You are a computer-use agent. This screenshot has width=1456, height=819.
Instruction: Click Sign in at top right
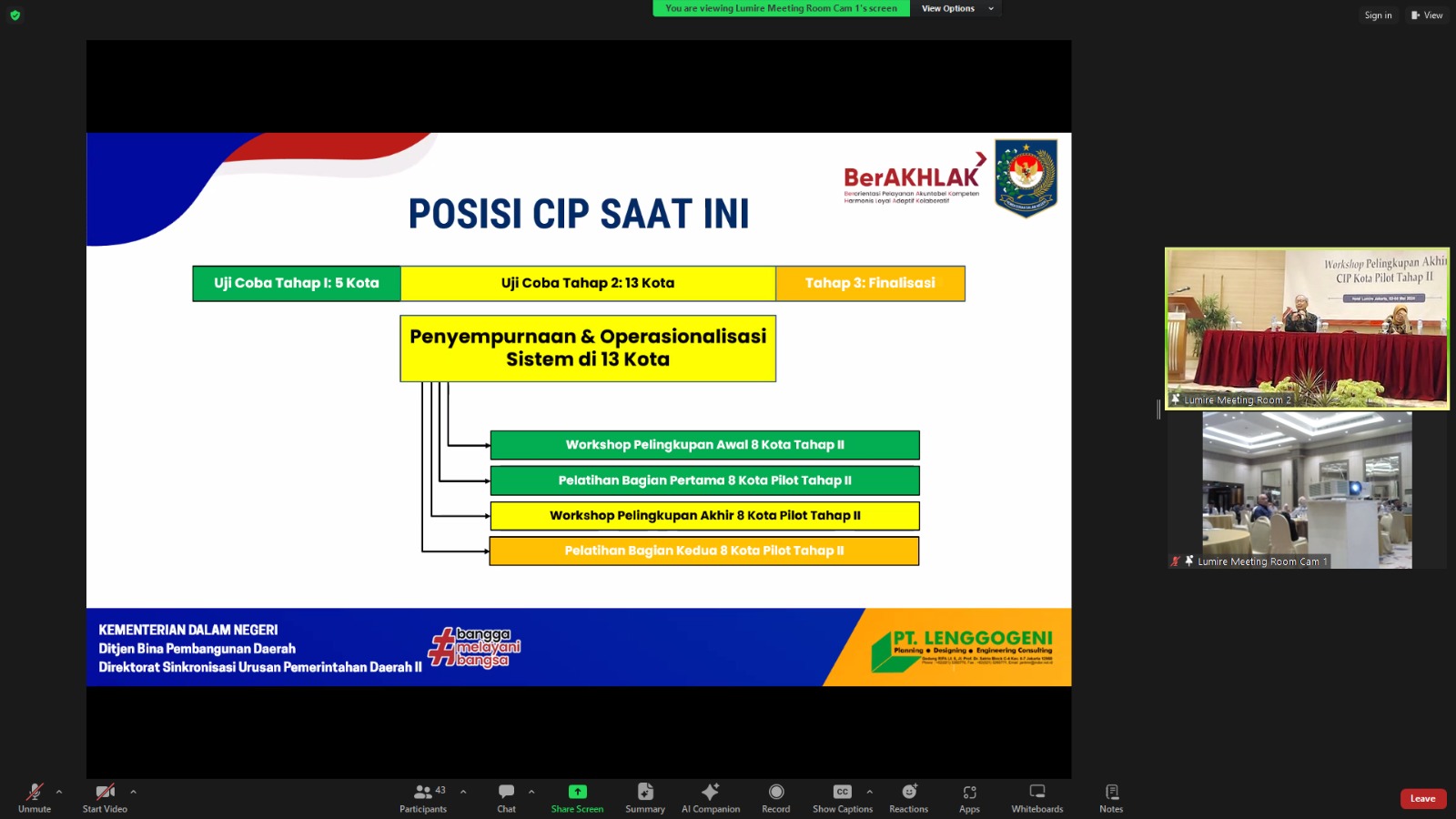click(1378, 15)
